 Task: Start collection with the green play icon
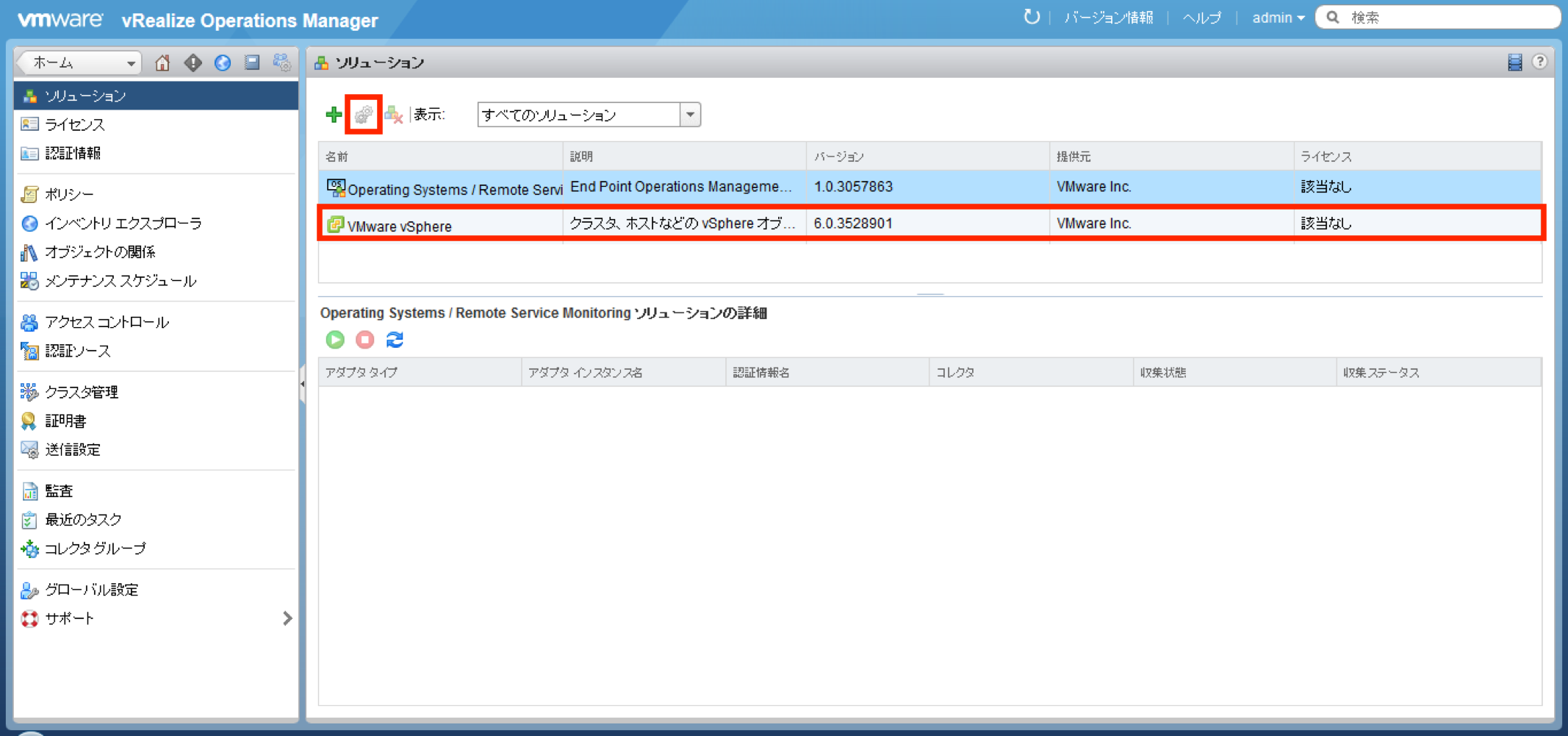point(334,340)
